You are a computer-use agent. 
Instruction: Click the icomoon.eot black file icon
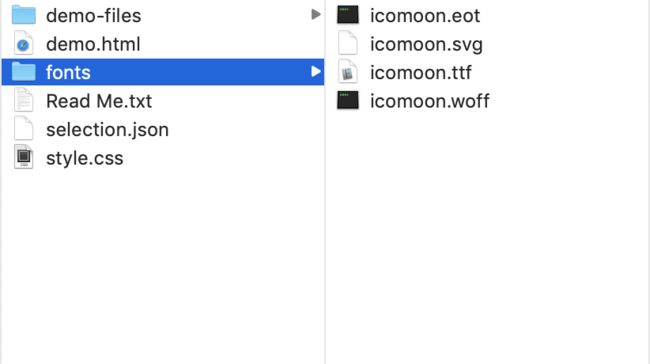point(348,15)
